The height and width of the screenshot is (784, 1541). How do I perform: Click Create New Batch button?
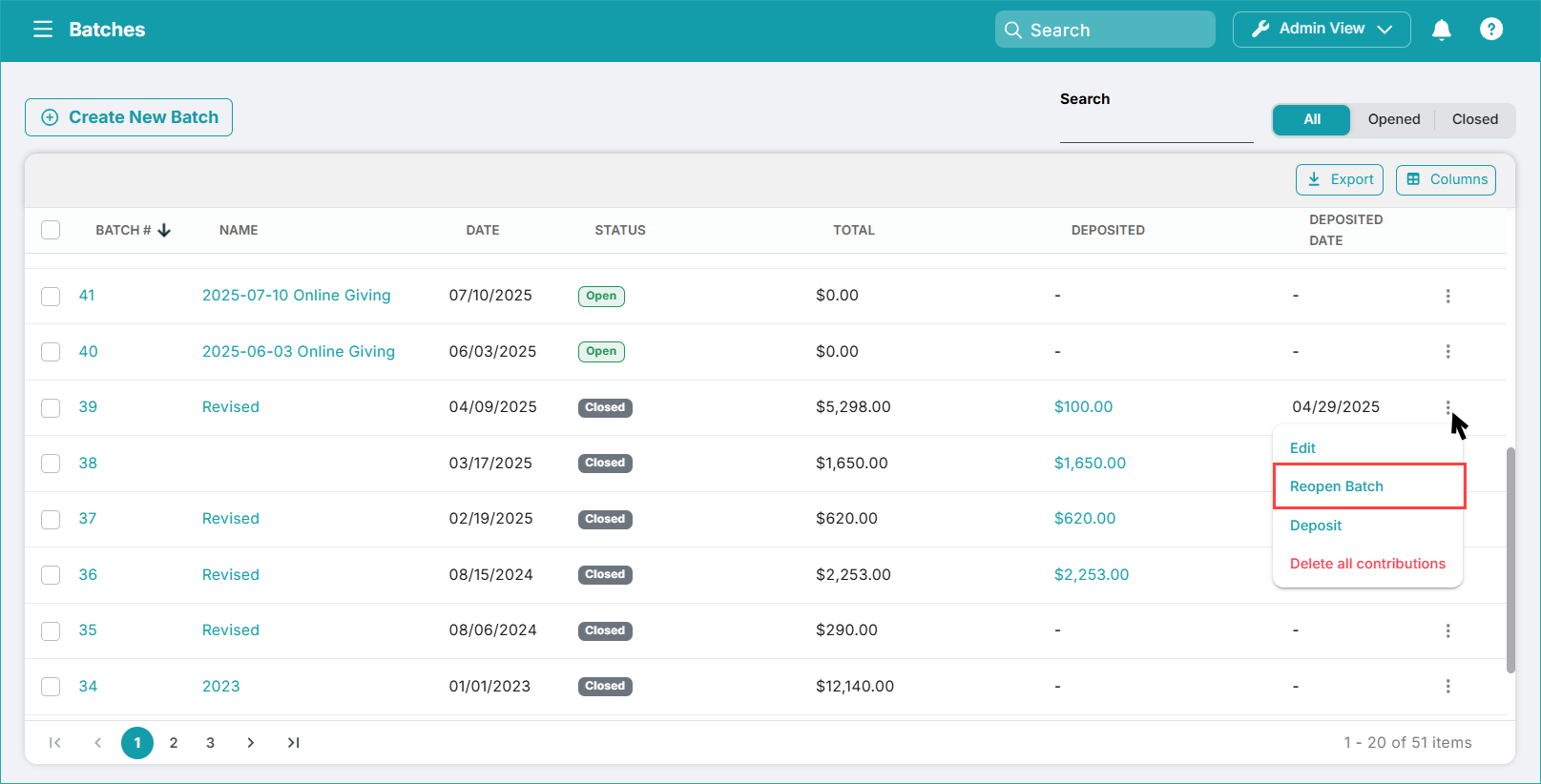129,117
